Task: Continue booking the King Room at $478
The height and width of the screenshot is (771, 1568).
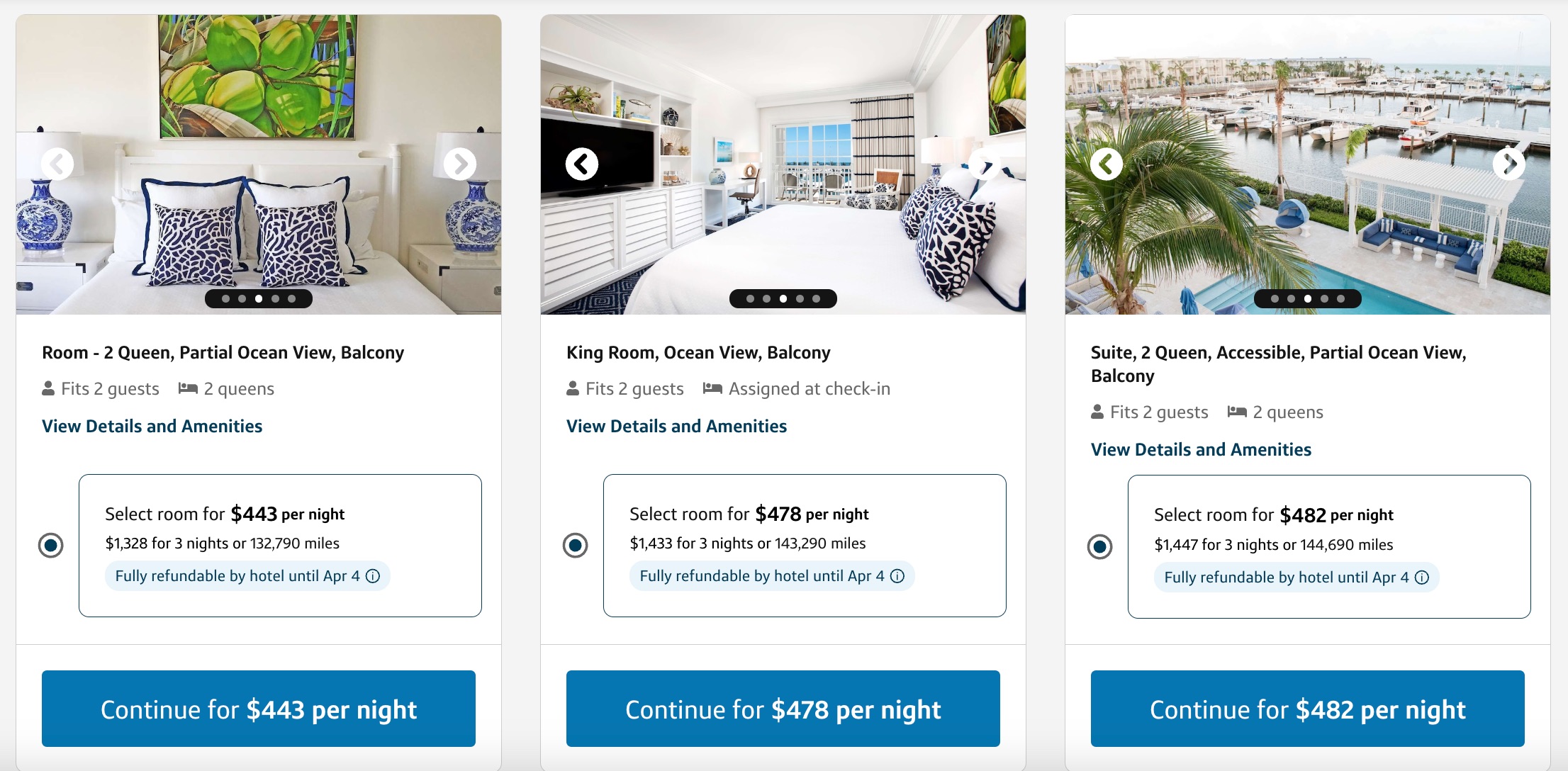Action: (x=783, y=709)
